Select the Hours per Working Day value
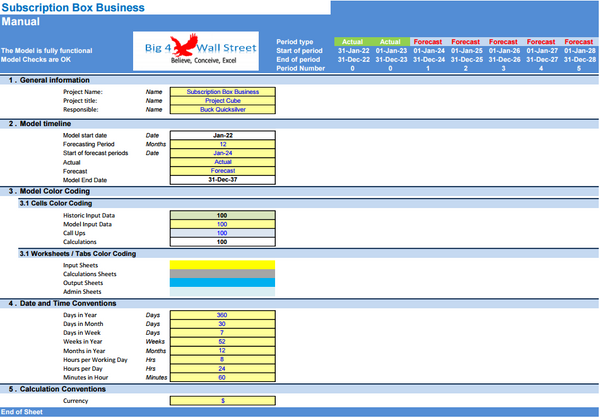This screenshot has width=600, height=418. coord(222,360)
